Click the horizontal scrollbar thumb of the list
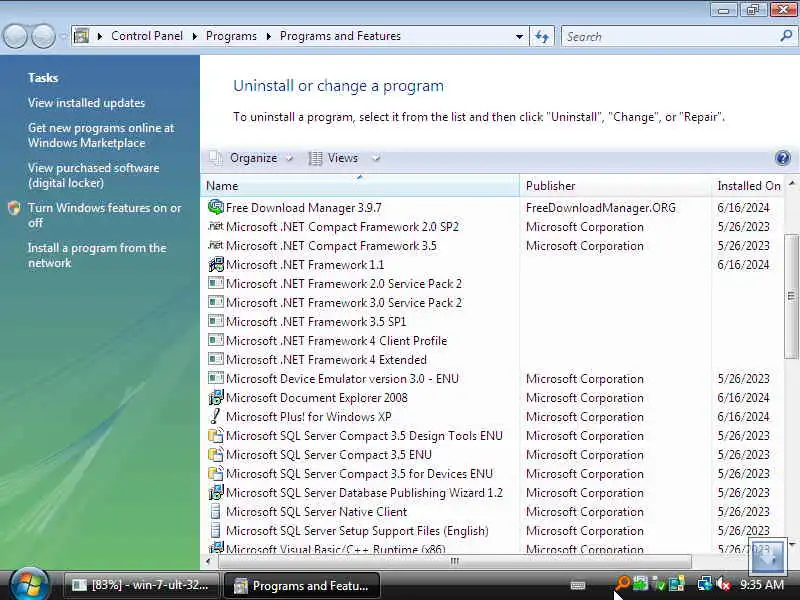This screenshot has height=600, width=800. (x=455, y=561)
